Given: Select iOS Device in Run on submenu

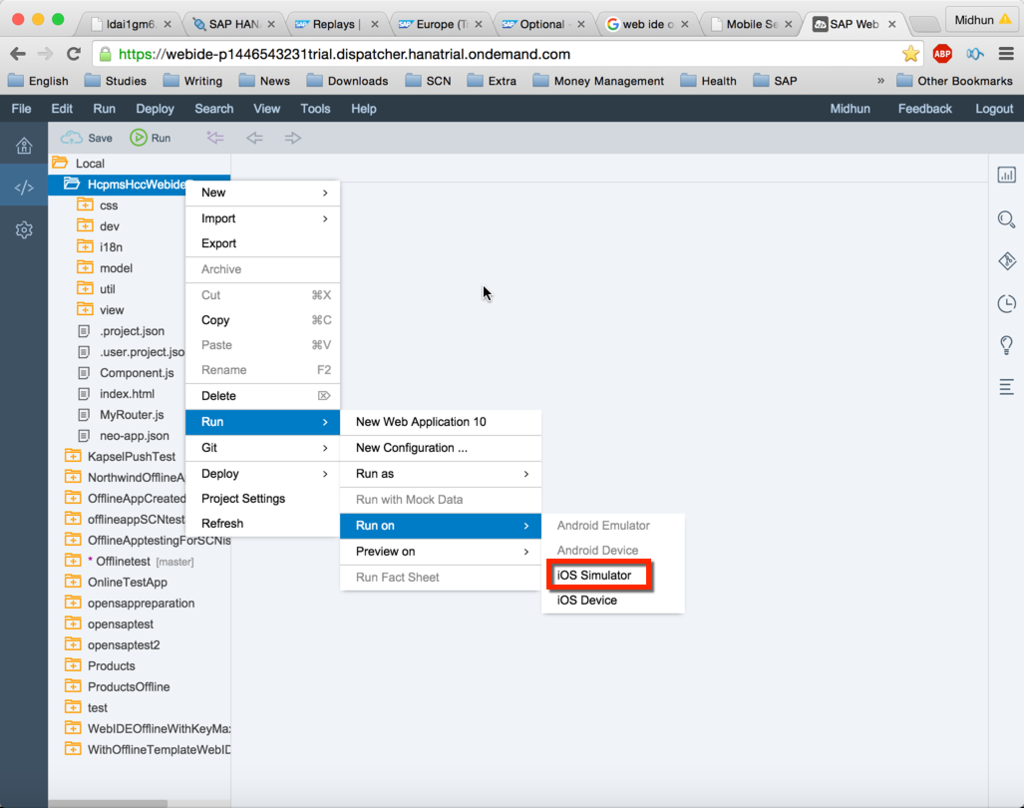Looking at the screenshot, I should coord(613,600).
